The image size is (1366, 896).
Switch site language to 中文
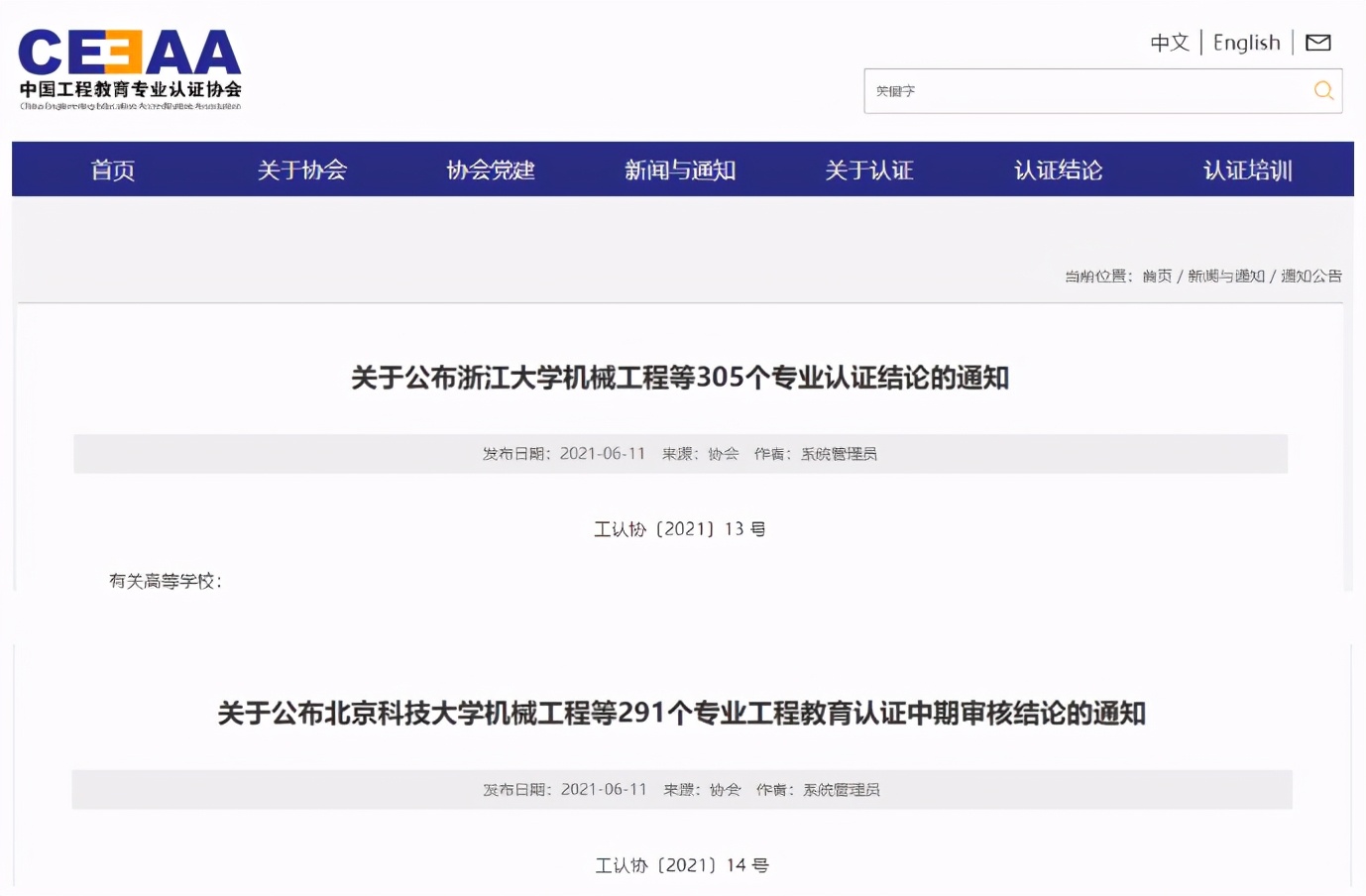click(1170, 42)
